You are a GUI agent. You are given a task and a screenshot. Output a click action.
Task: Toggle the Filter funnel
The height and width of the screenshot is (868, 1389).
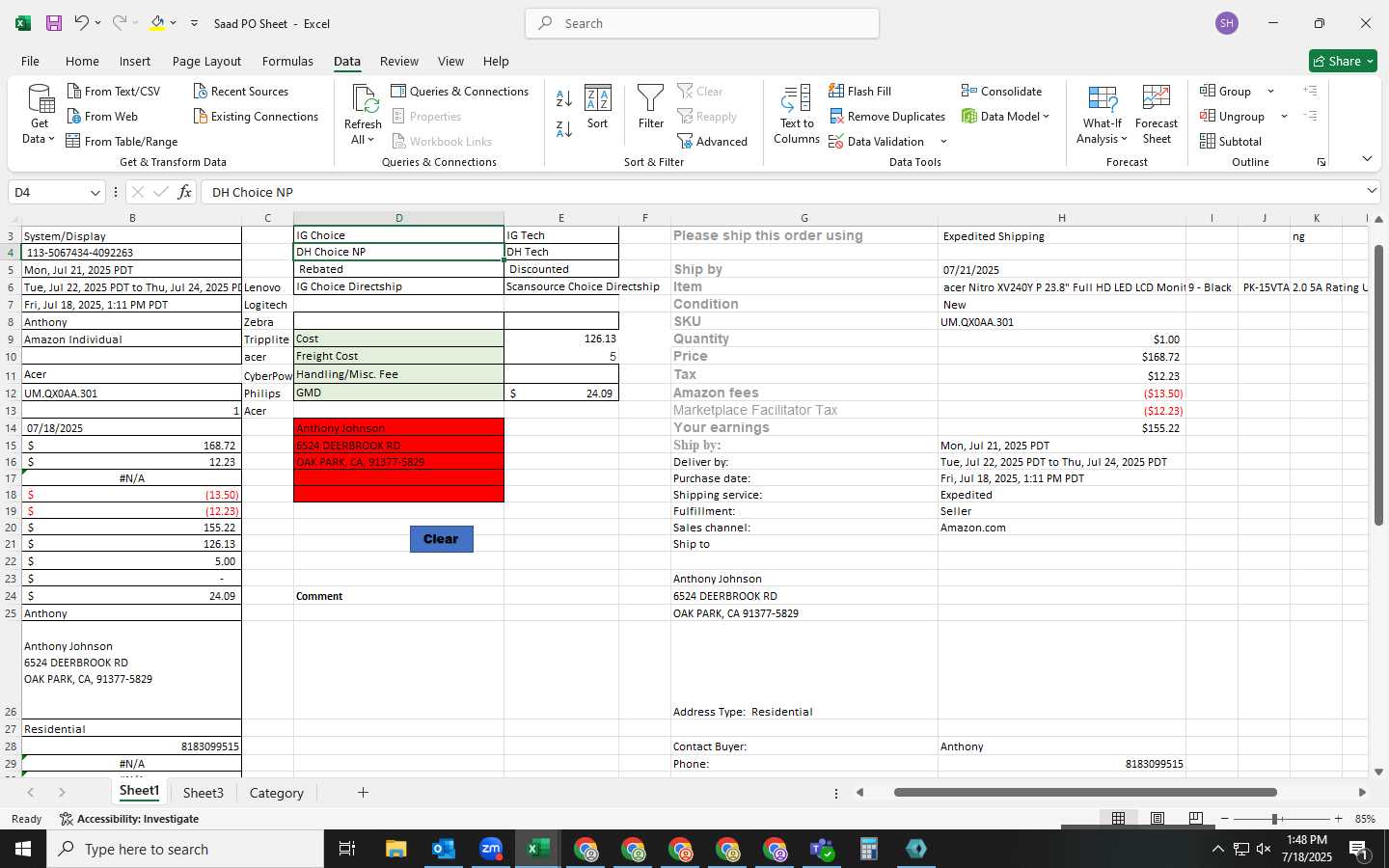point(651,107)
